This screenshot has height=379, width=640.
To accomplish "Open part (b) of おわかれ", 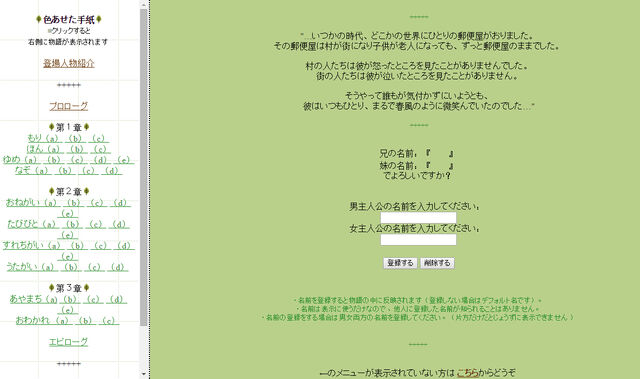I will tap(85, 321).
